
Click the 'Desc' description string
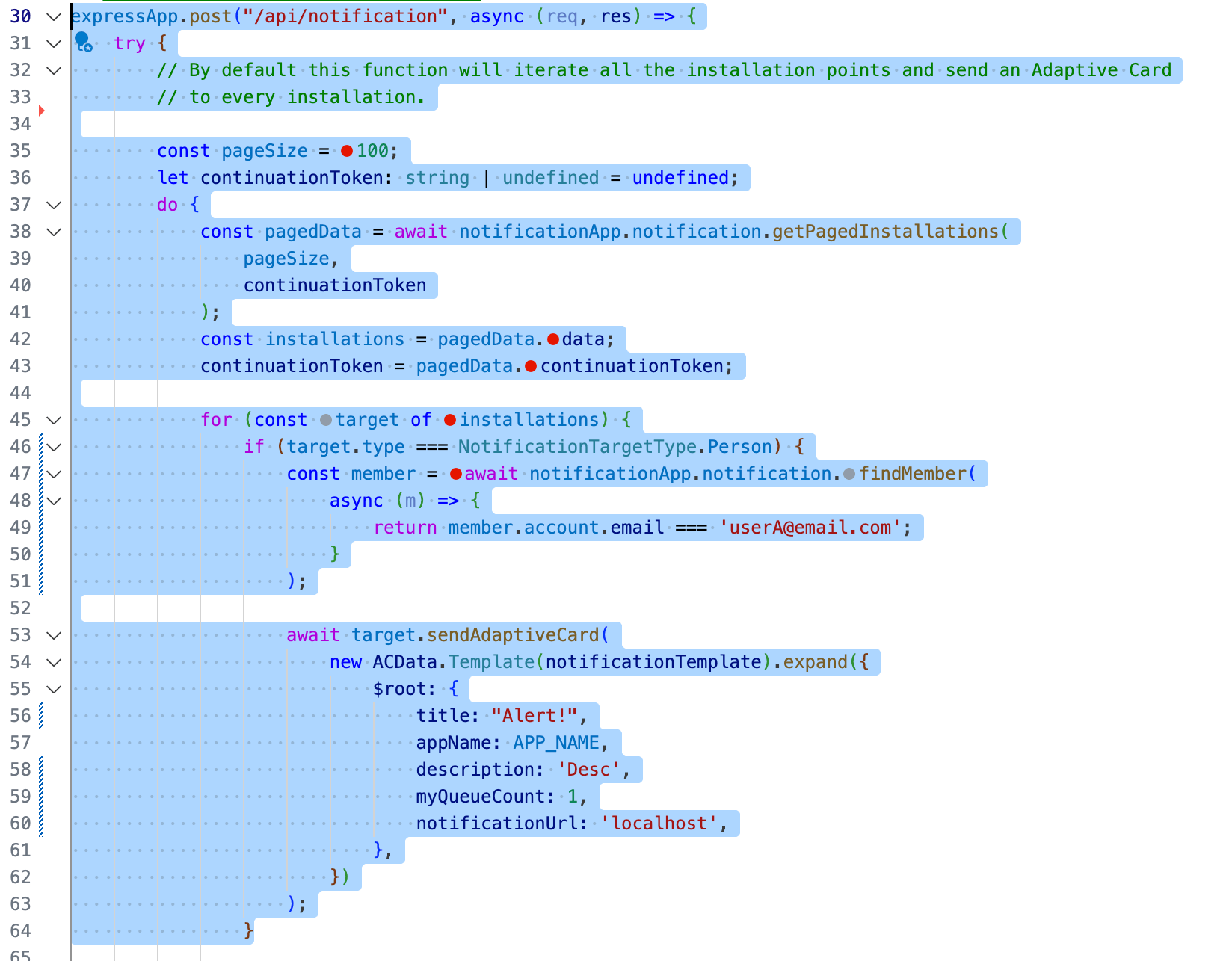coord(588,770)
